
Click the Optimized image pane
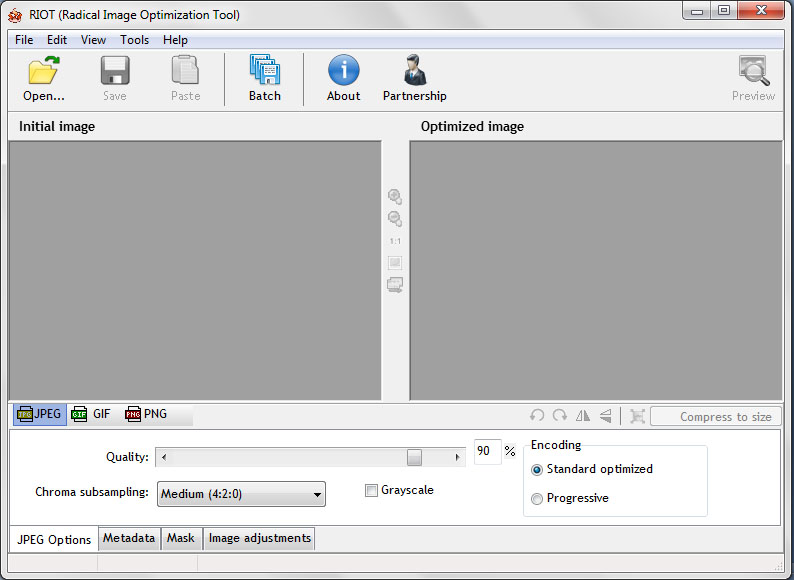(x=596, y=270)
